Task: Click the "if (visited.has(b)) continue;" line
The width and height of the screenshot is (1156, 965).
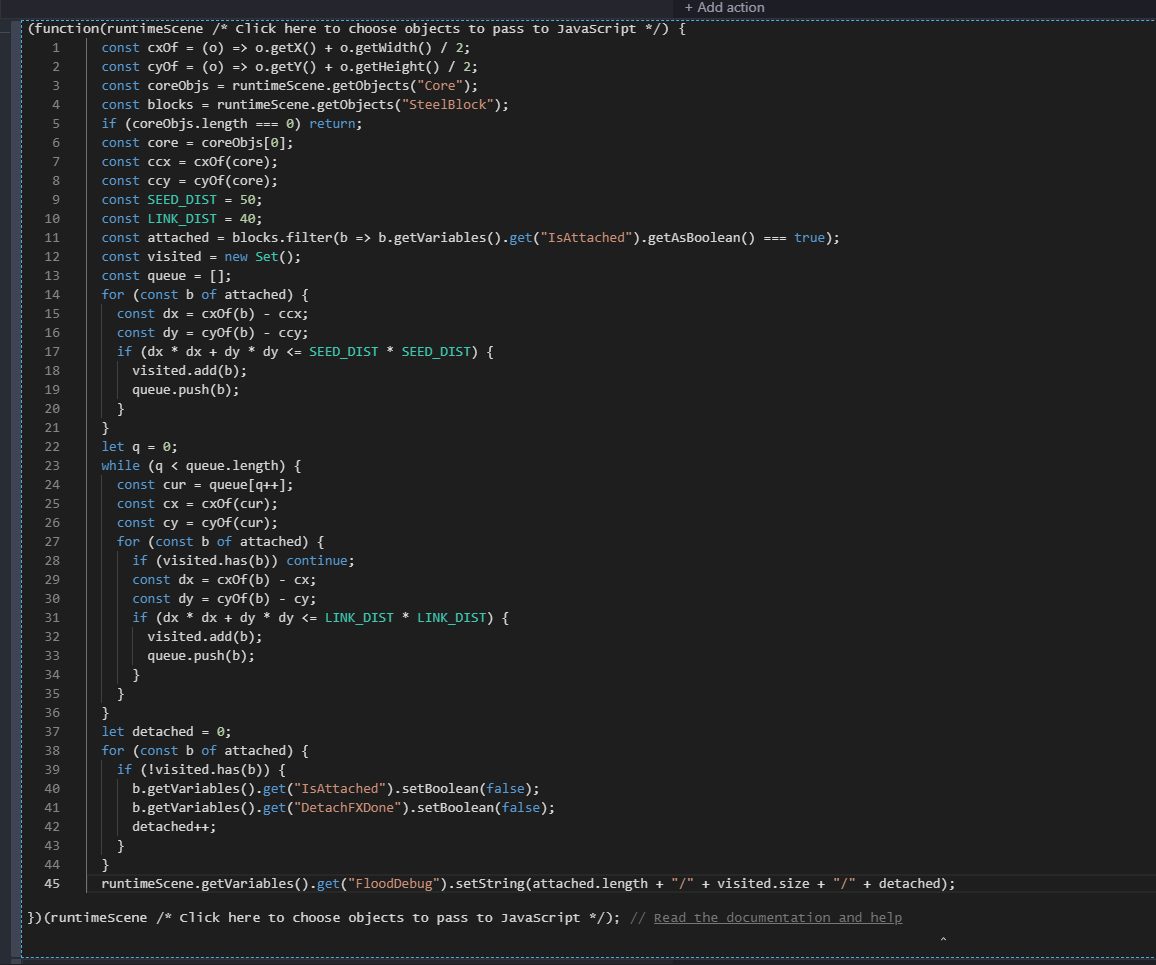Action: pyautogui.click(x=243, y=561)
